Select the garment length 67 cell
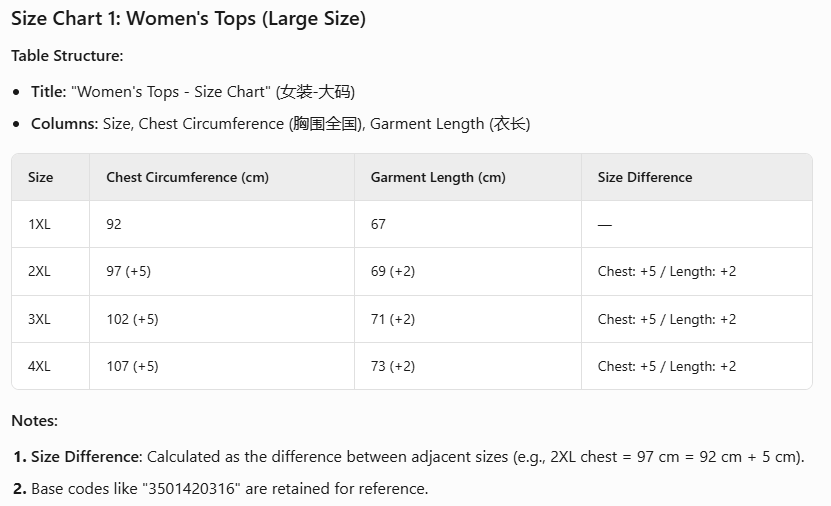Screen dimensions: 831x506 [x=378, y=224]
